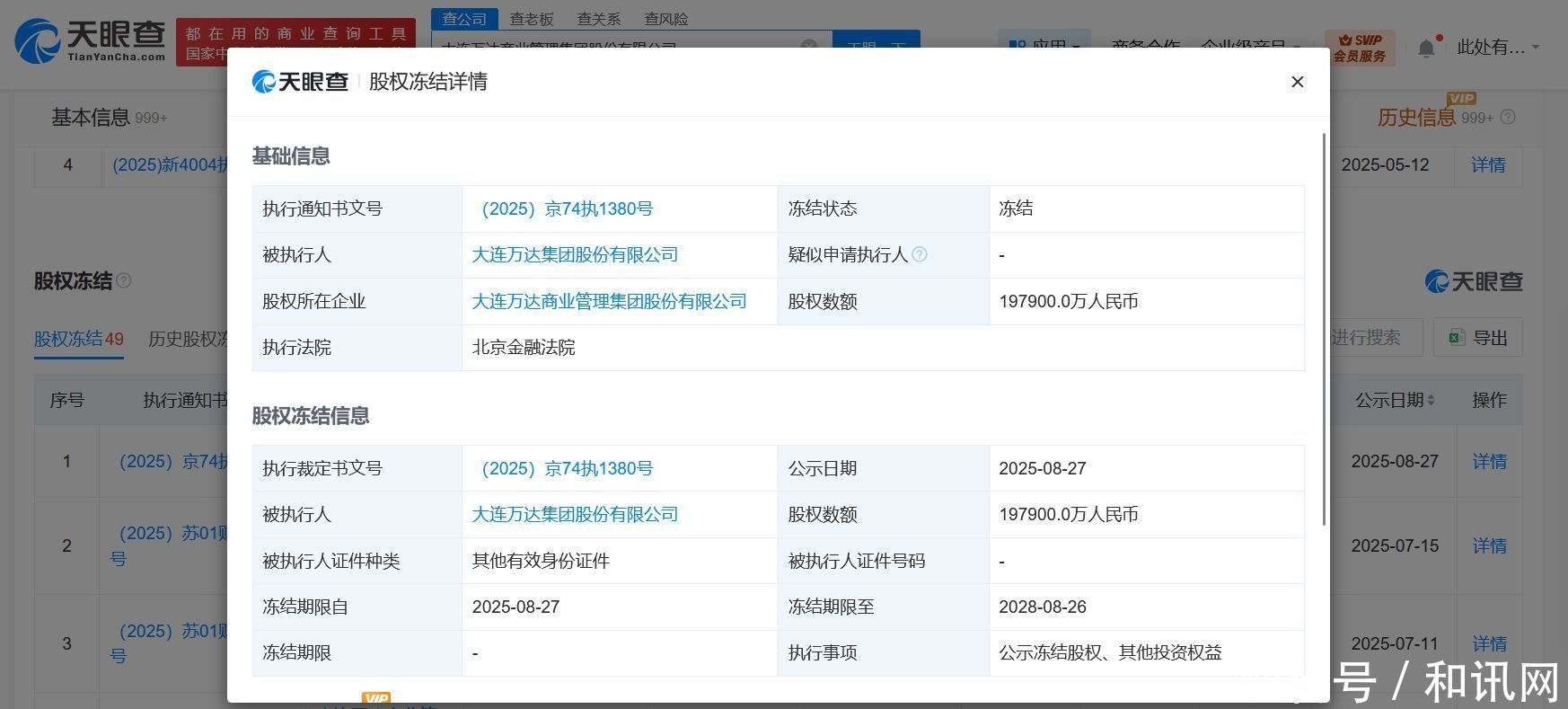Screen dimensions: 1568x709
Task: Open 大连万达集团股份有限公司 under 基础信息 被执行人
Action: 576,255
